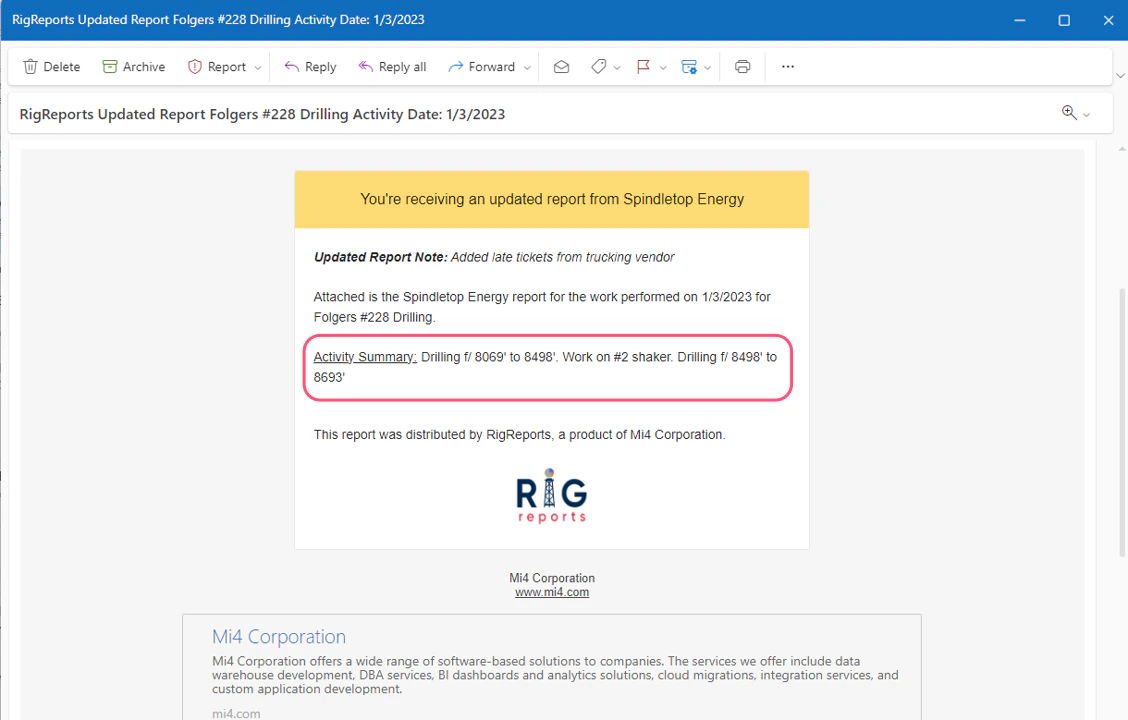The width and height of the screenshot is (1128, 720).
Task: Flag the email for follow up
Action: coord(645,66)
